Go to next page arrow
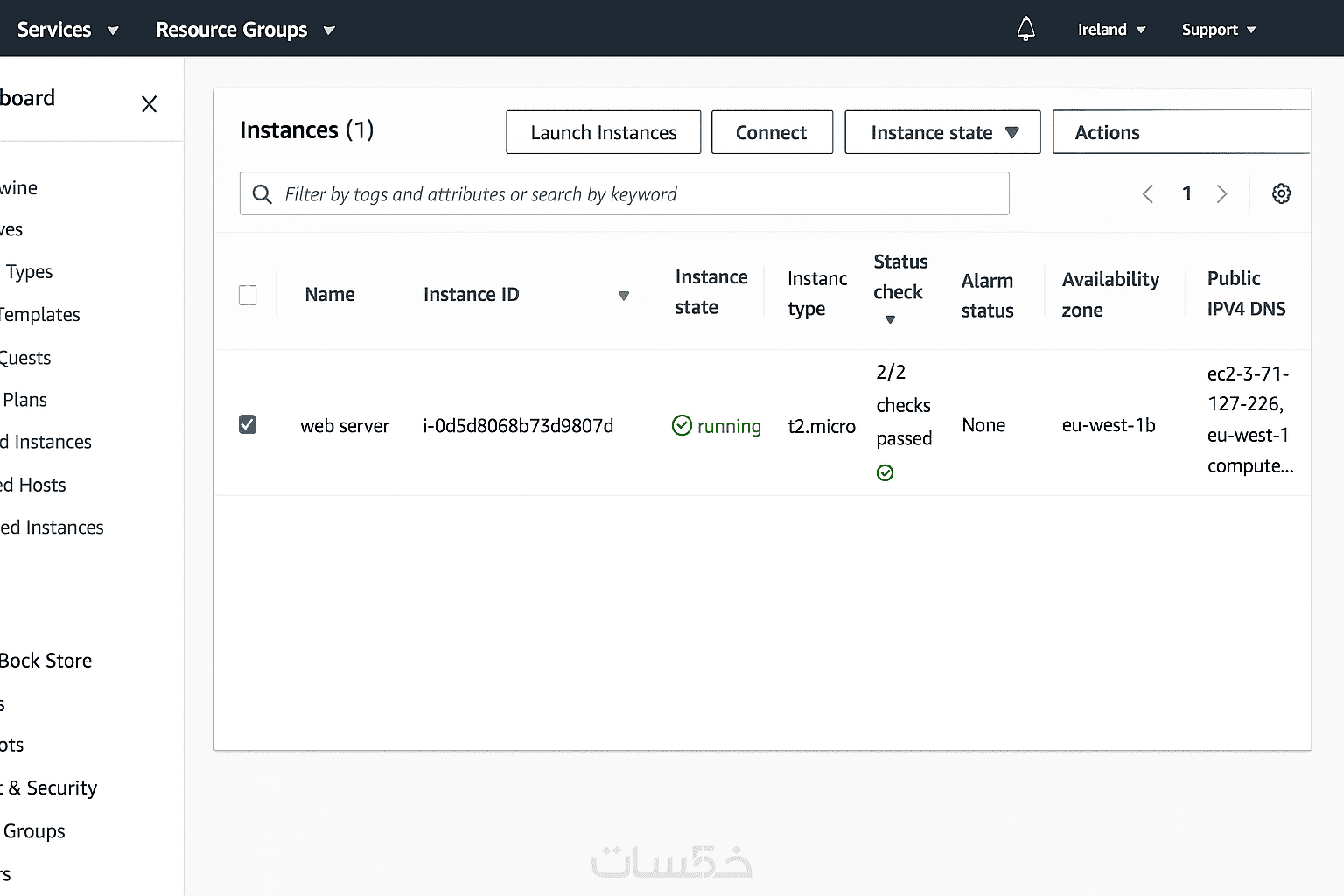This screenshot has width=1344, height=896. 1222,193
